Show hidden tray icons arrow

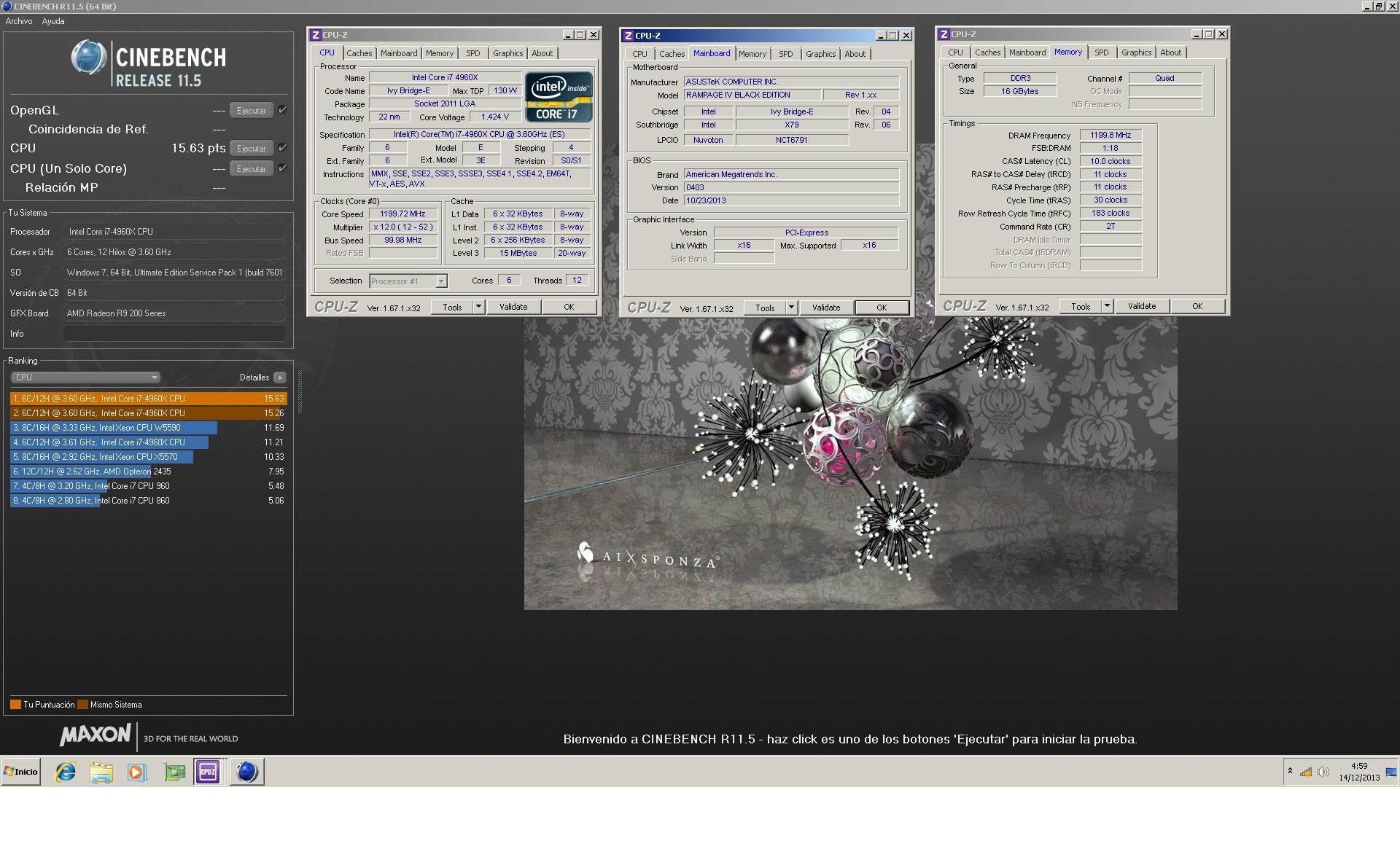coord(1290,771)
